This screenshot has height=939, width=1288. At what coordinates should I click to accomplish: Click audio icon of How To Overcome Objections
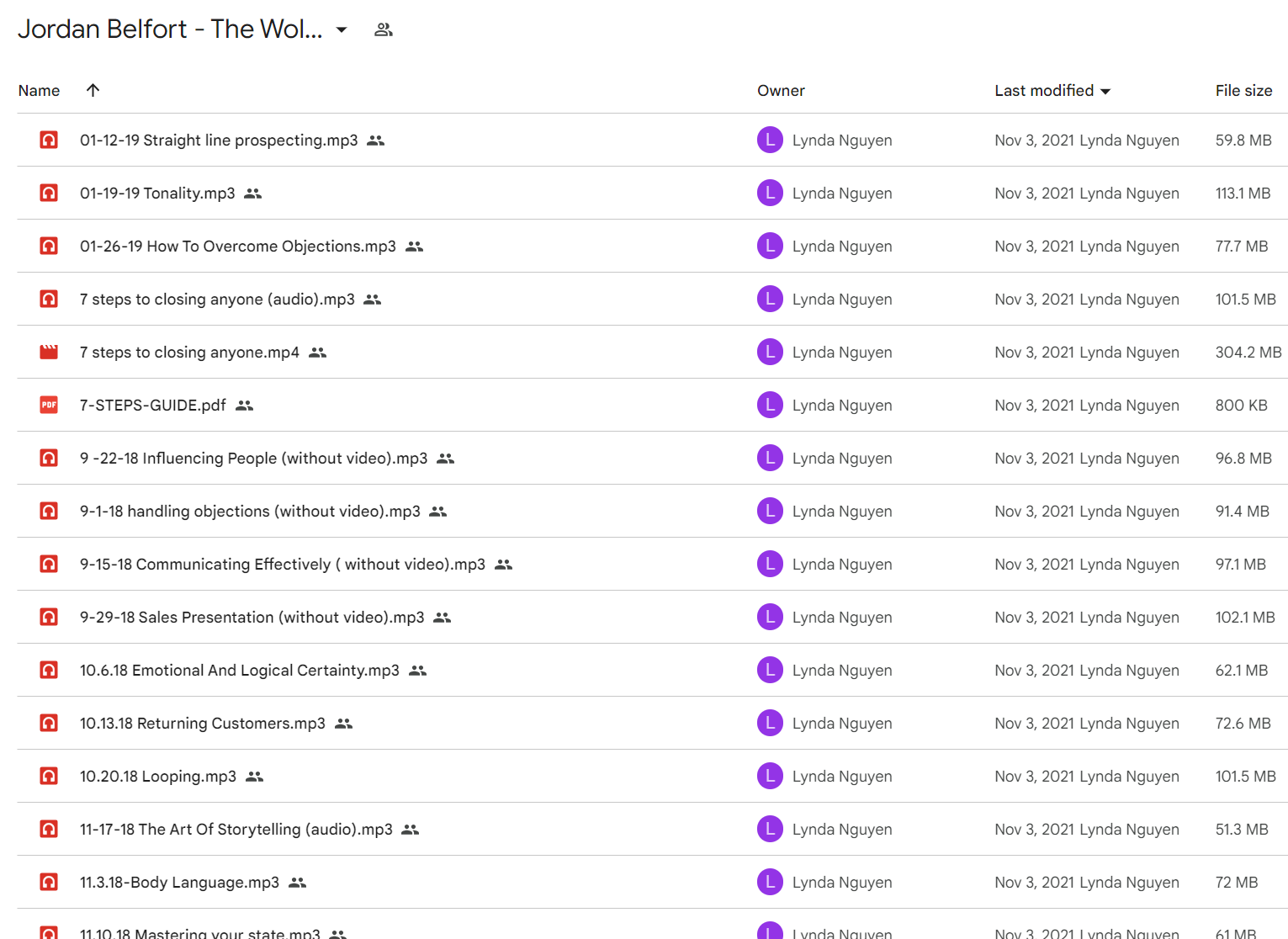[x=49, y=246]
